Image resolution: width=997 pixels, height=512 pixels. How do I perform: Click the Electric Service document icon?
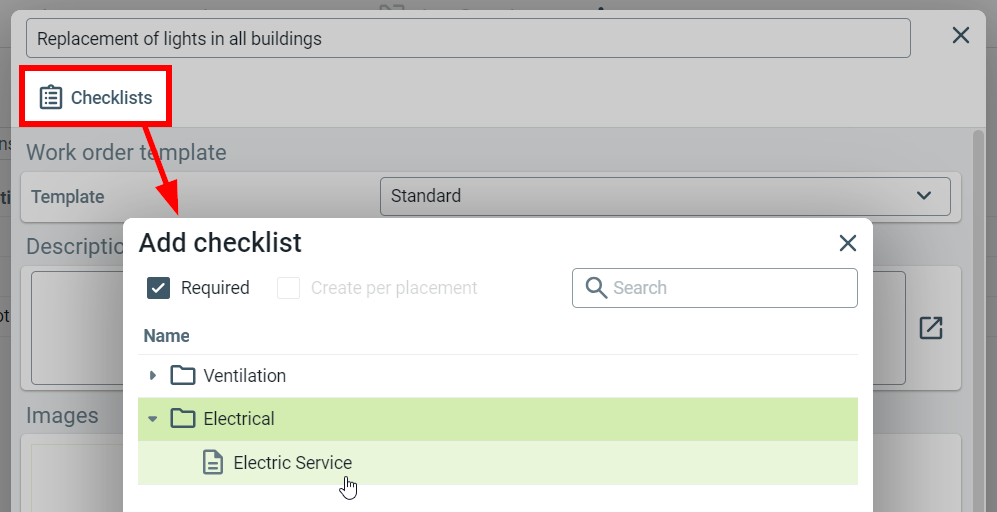pyautogui.click(x=213, y=463)
